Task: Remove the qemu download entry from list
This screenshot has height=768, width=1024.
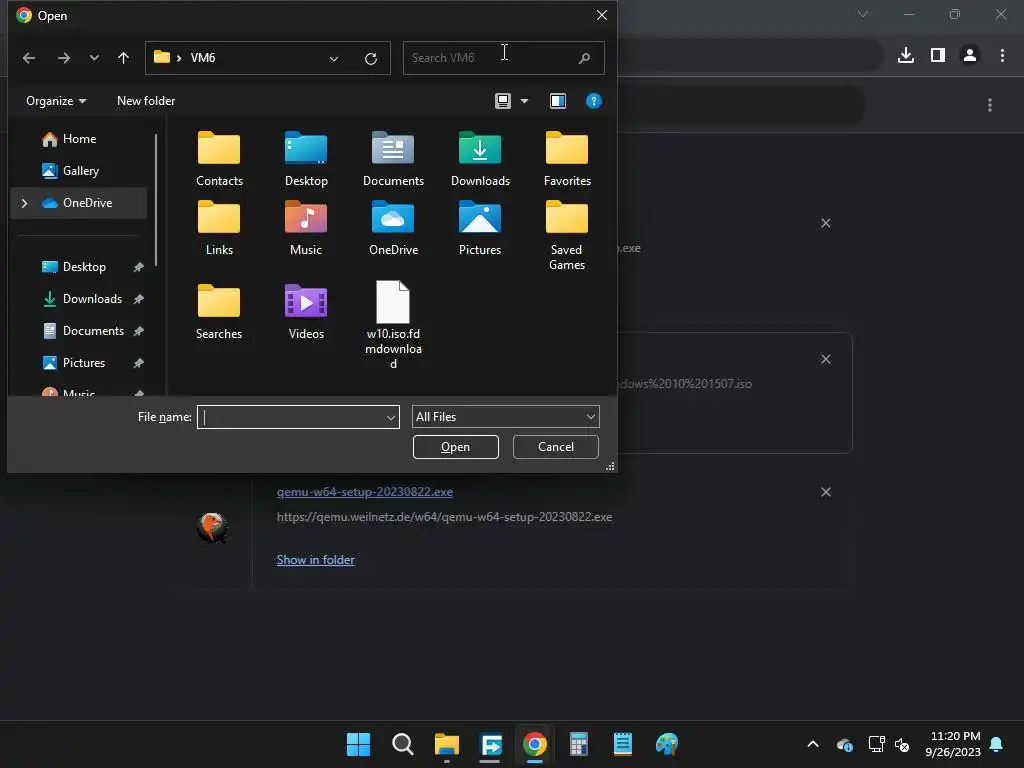Action: pyautogui.click(x=825, y=492)
